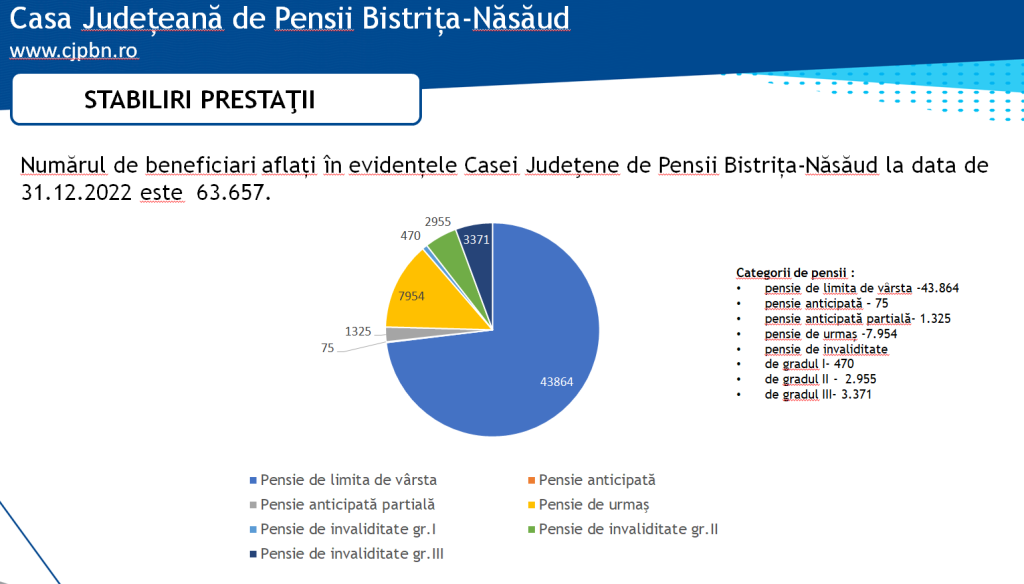
Task: Click the light blue invaliditate gr.I legend swatch
Action: (x=254, y=529)
